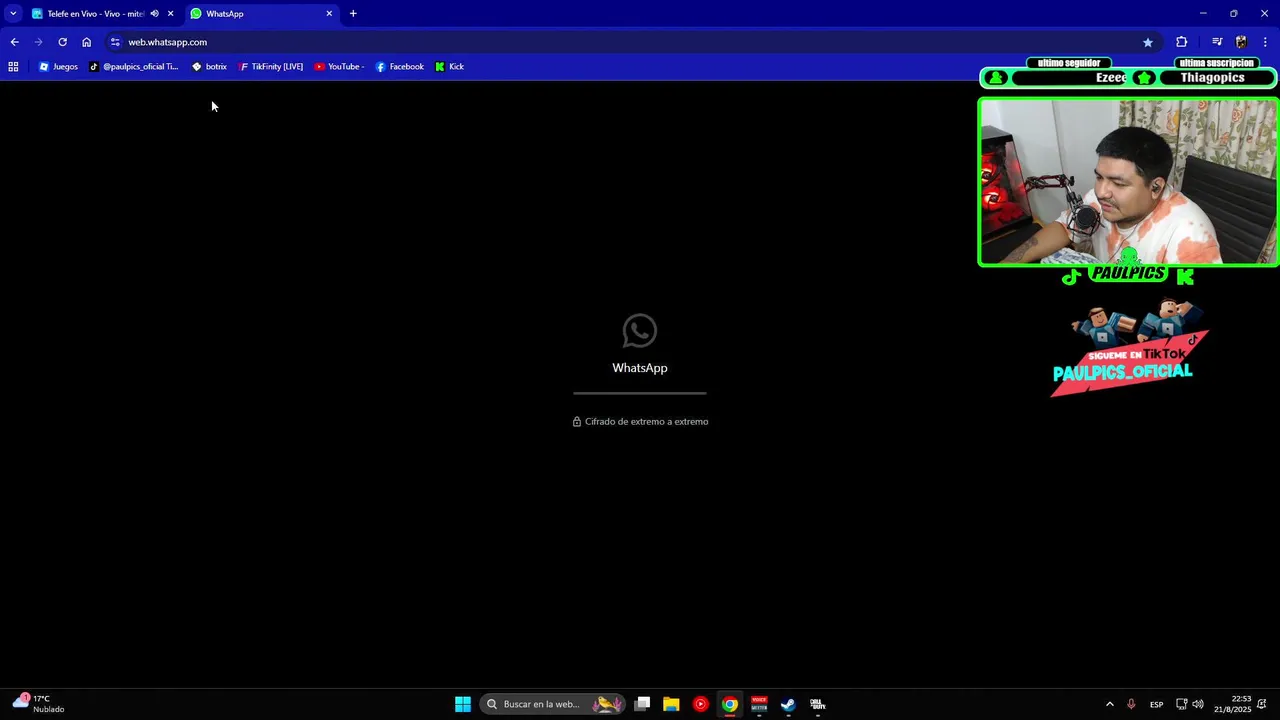Open the @paulpics_oficial TikTok bookmark
1280x720 pixels.
133,67
